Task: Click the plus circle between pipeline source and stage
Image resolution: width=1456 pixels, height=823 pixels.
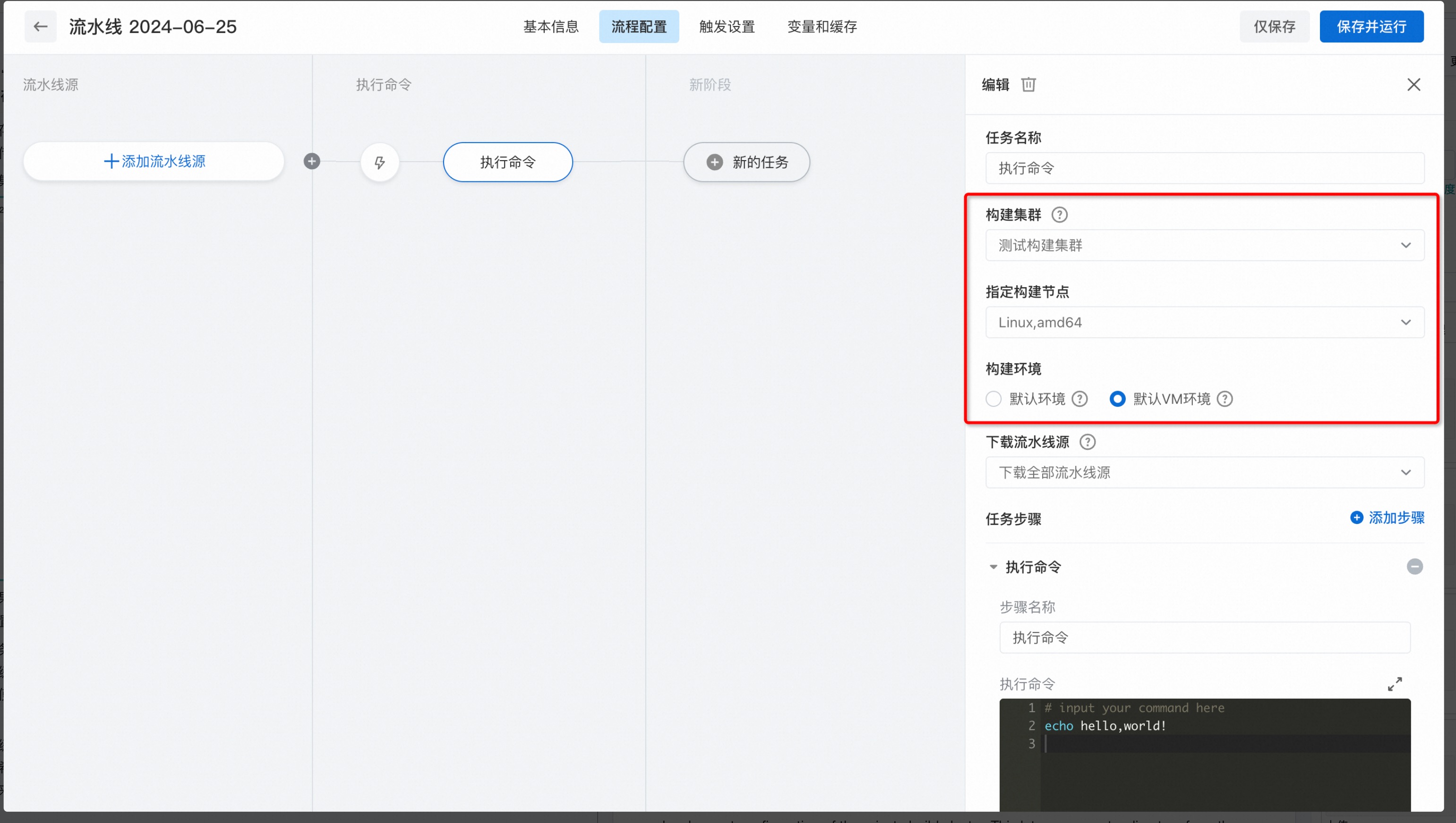Action: tap(311, 162)
